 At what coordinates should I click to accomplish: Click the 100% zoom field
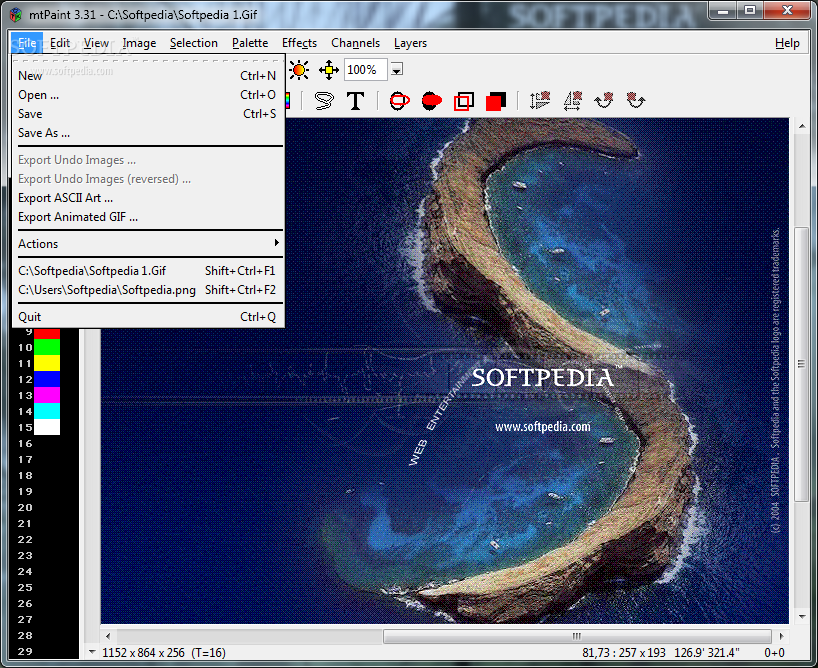pyautogui.click(x=365, y=70)
